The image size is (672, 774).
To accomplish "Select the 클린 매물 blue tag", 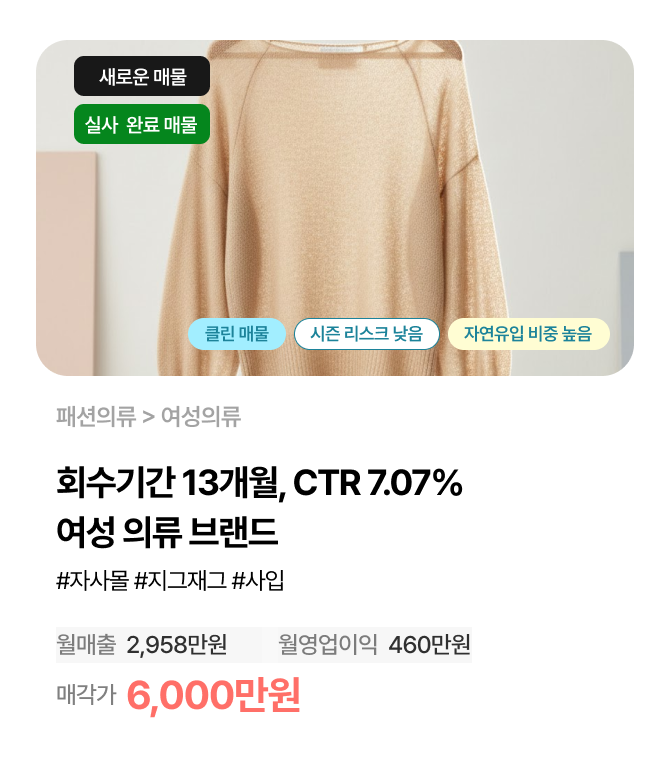I will click(x=237, y=334).
